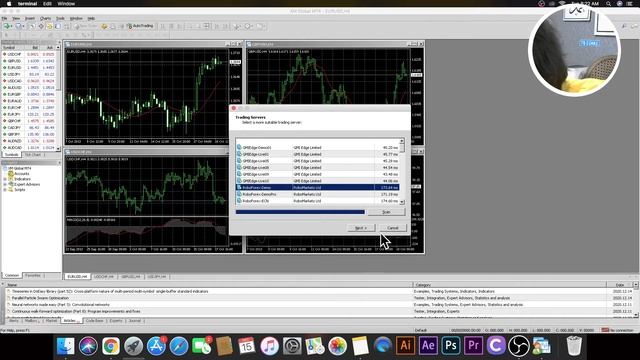
Task: Select the RoboForex-Demo server row
Action: tap(318, 187)
